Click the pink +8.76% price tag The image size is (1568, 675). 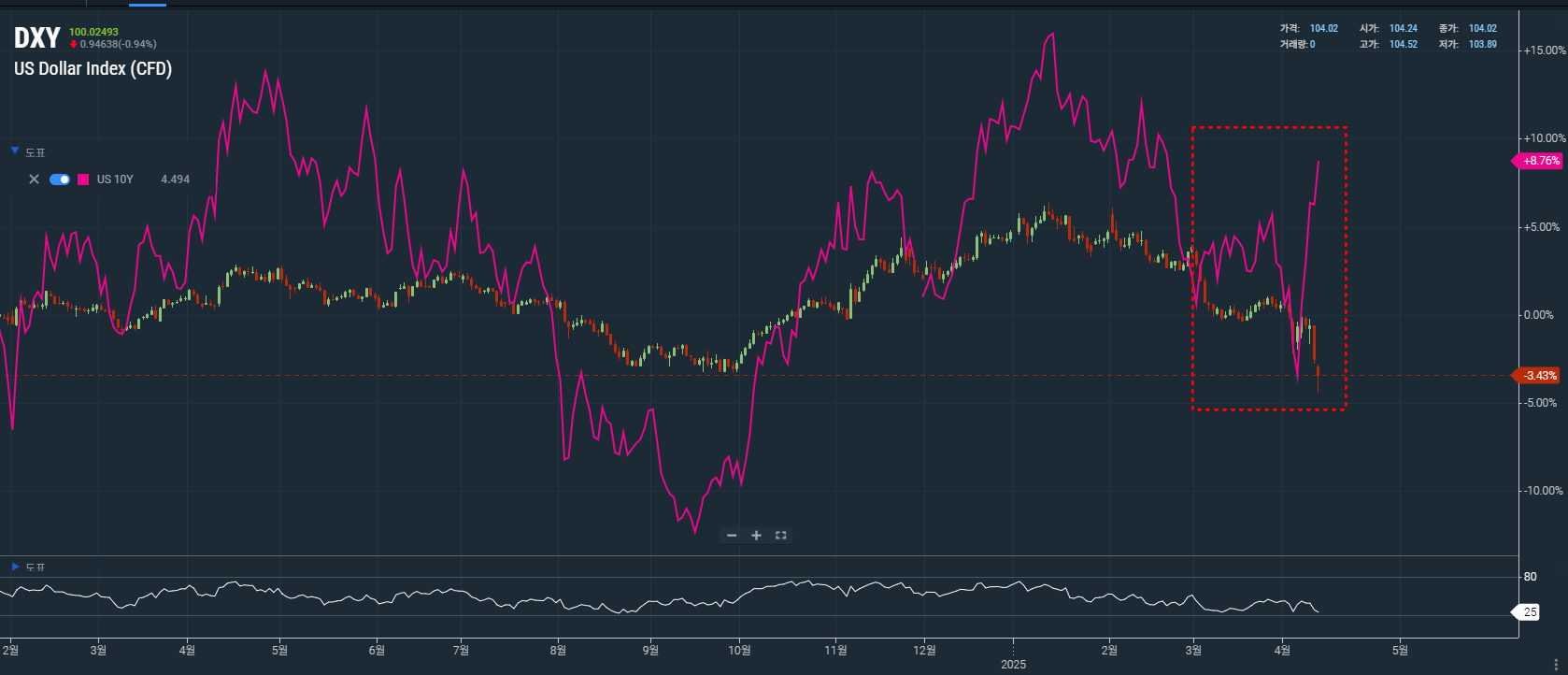click(x=1539, y=161)
